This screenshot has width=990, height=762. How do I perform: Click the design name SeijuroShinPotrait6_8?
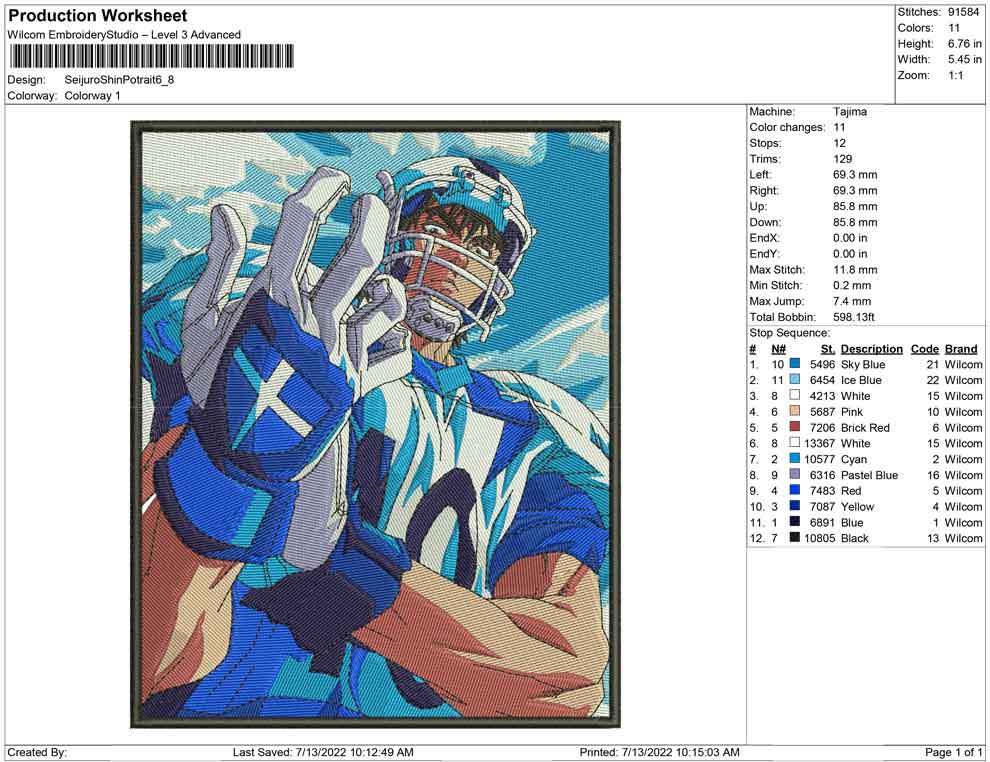[119, 80]
